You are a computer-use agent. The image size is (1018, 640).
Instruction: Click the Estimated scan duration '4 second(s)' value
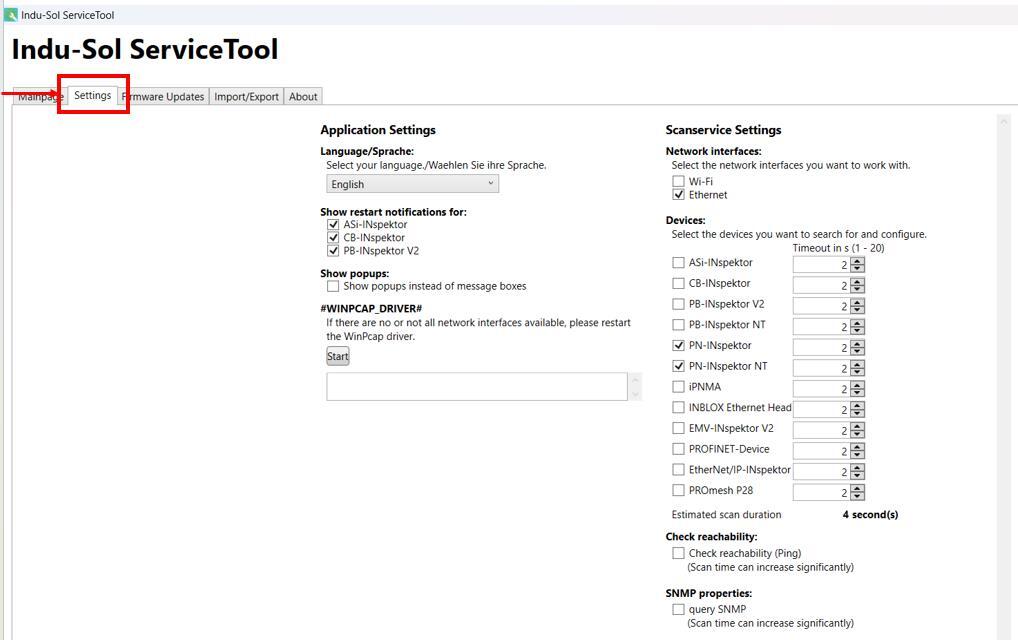[870, 515]
